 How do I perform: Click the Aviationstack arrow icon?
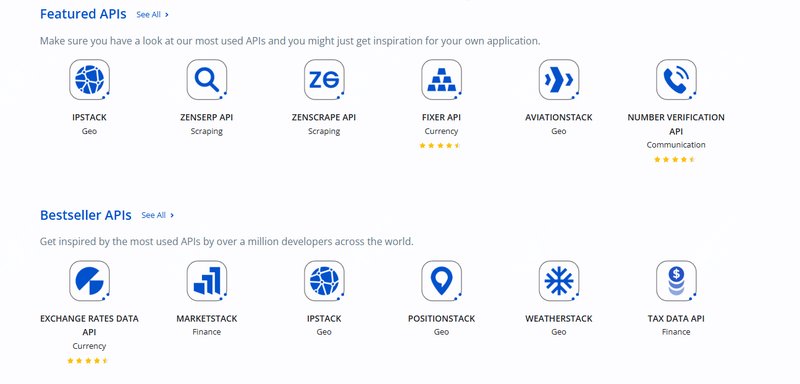pos(559,80)
